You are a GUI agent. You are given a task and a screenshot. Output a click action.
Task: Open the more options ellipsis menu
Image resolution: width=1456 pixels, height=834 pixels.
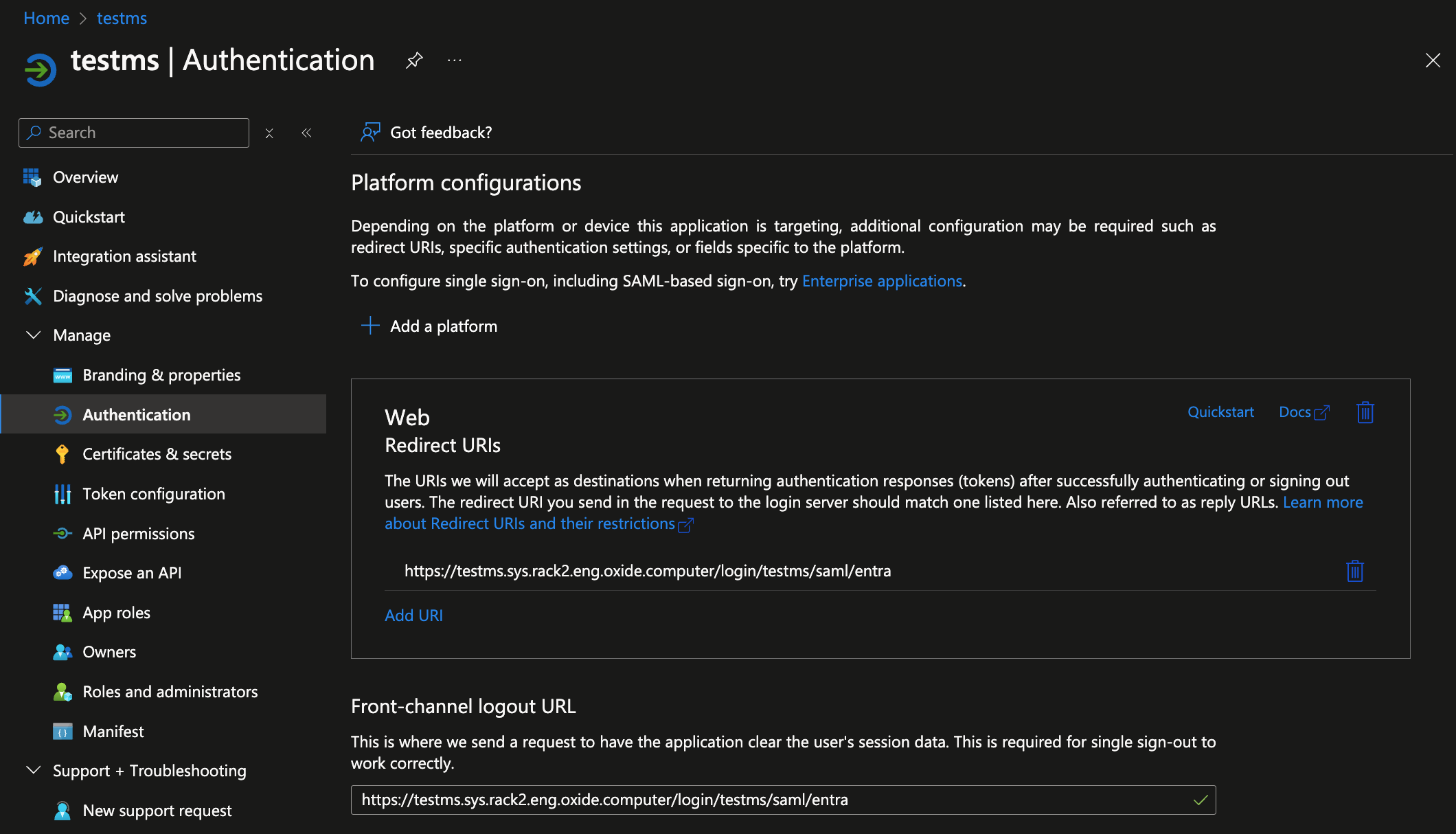click(x=455, y=60)
